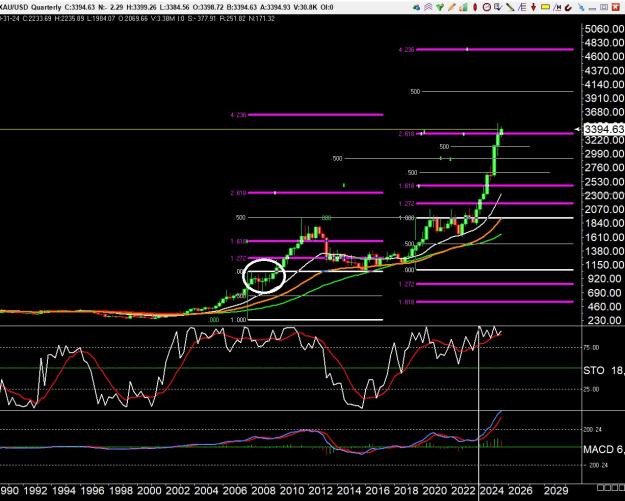
Task: Click the 25.00 stochastic level label
Action: (x=592, y=389)
